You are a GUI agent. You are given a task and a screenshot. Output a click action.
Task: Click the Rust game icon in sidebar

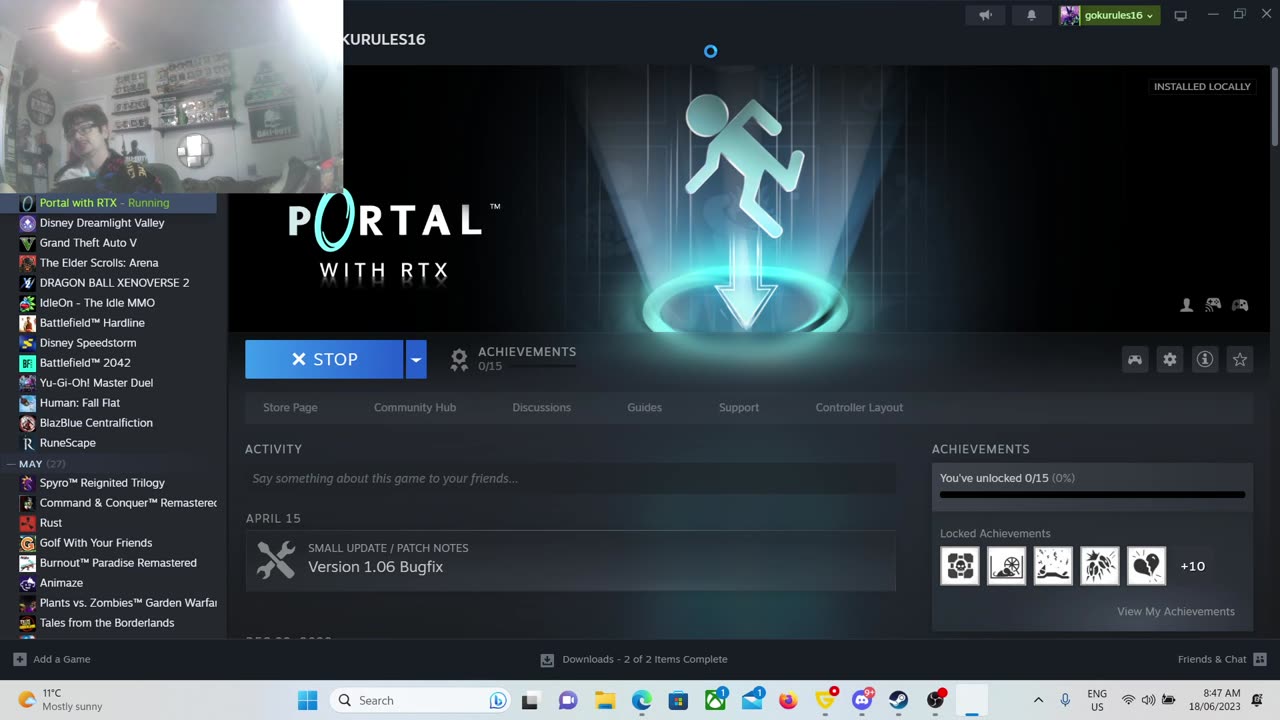(28, 523)
